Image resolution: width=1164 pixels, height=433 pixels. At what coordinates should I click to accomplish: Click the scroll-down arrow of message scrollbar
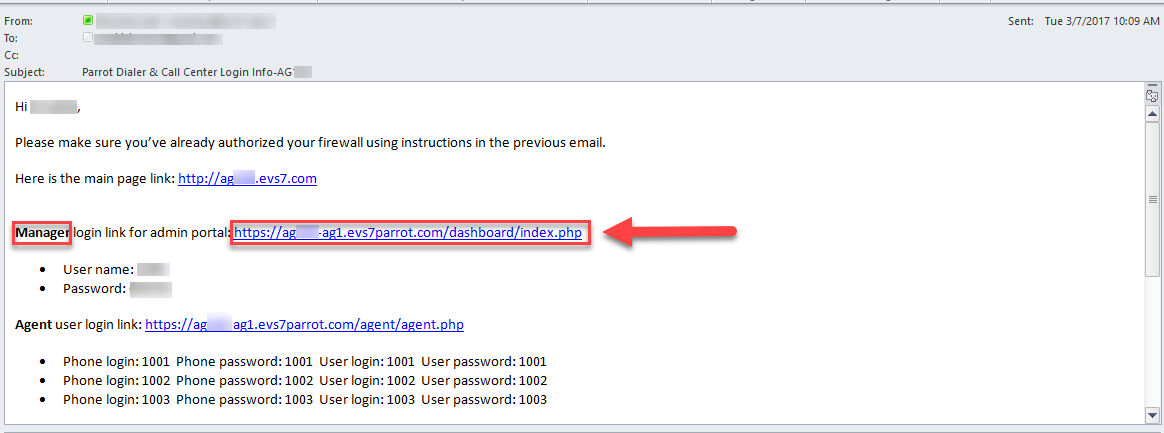[1152, 413]
